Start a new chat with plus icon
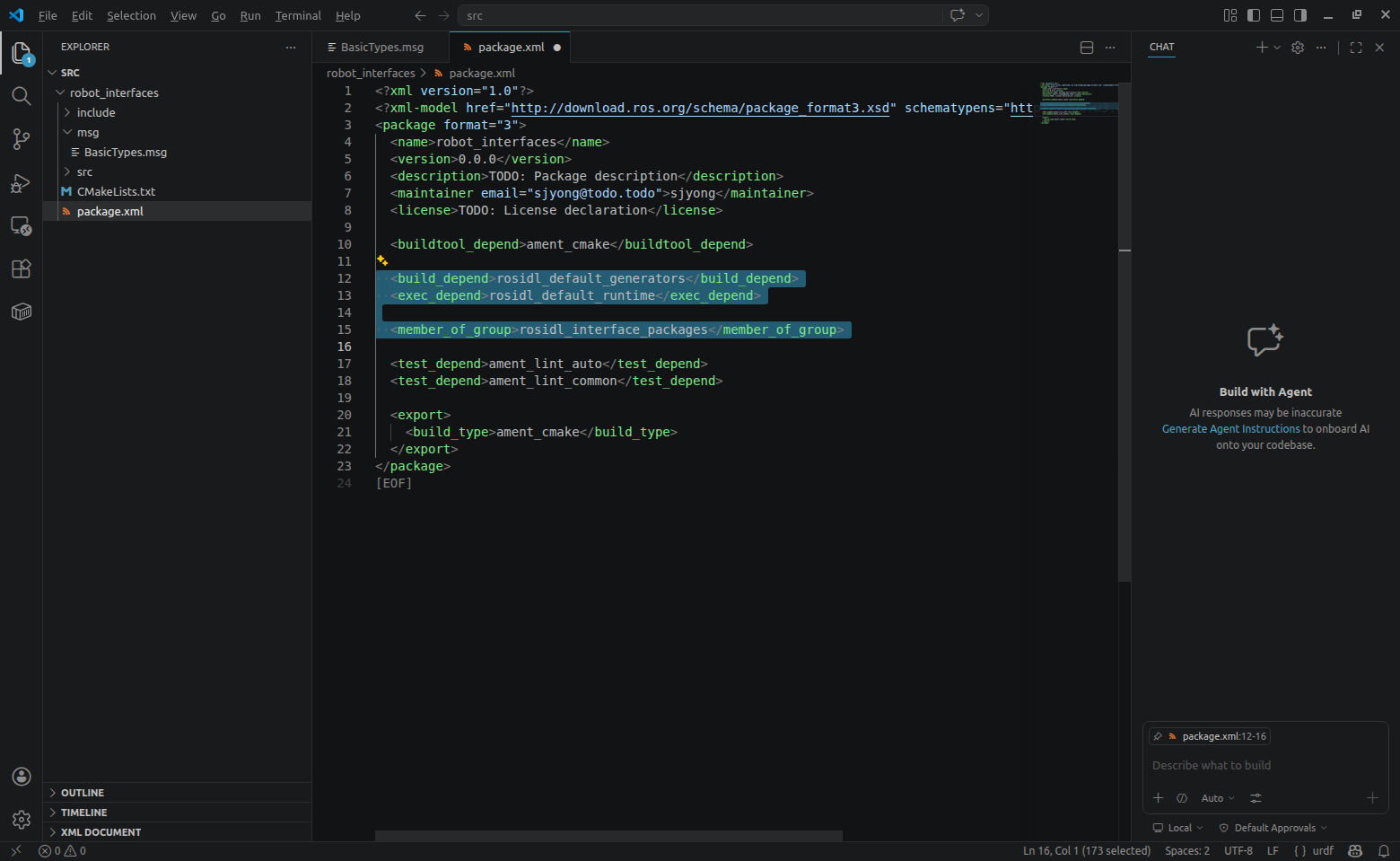Screen dimensions: 1400x861 pyautogui.click(x=1262, y=48)
